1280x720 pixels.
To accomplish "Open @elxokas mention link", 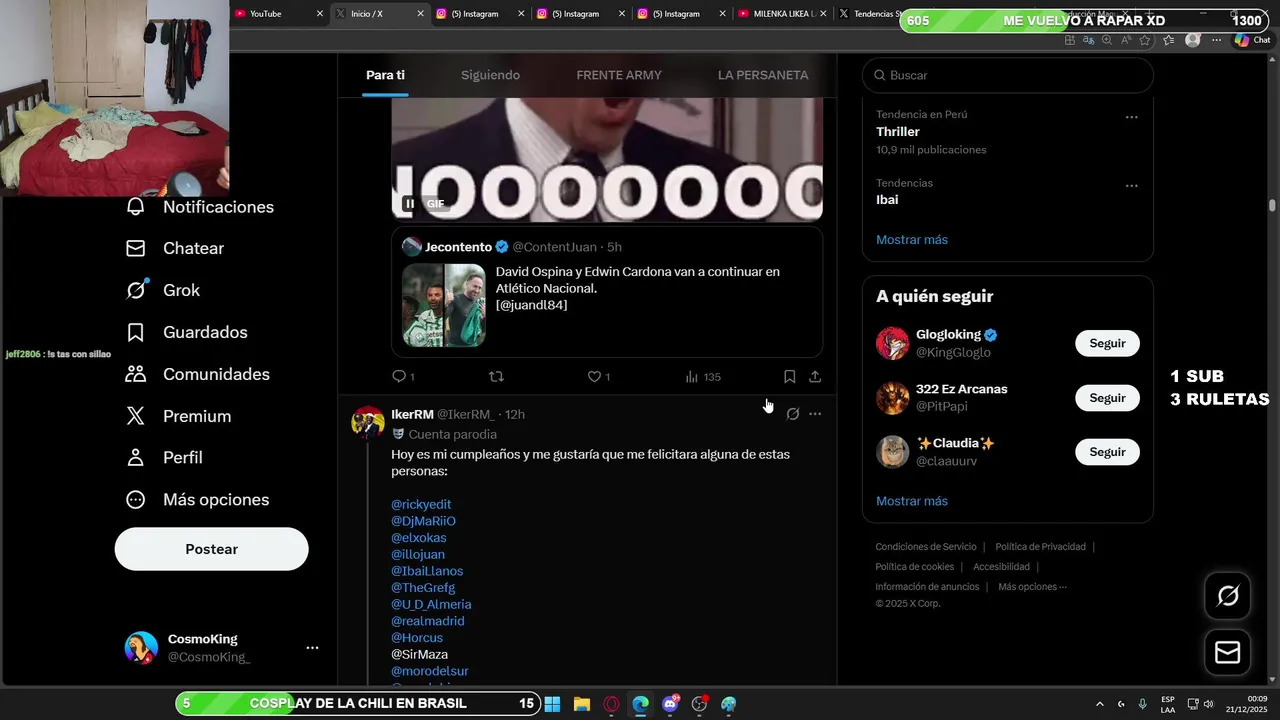I will point(419,538).
